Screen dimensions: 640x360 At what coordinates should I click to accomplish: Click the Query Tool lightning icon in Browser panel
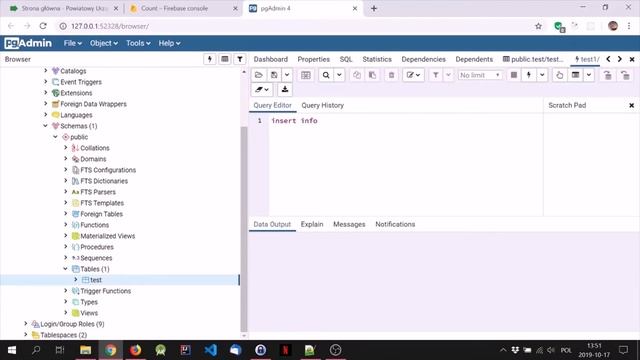pyautogui.click(x=209, y=59)
